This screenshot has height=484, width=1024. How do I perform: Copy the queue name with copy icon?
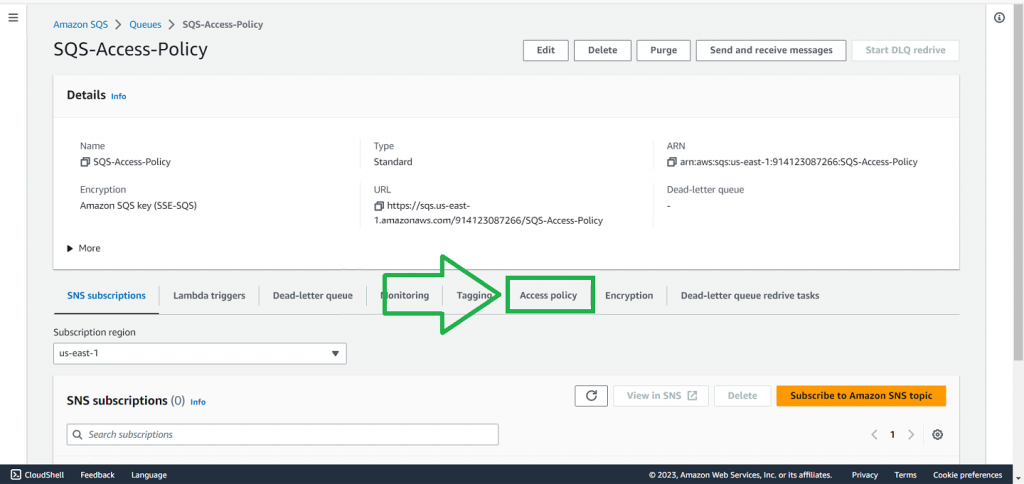coord(85,162)
